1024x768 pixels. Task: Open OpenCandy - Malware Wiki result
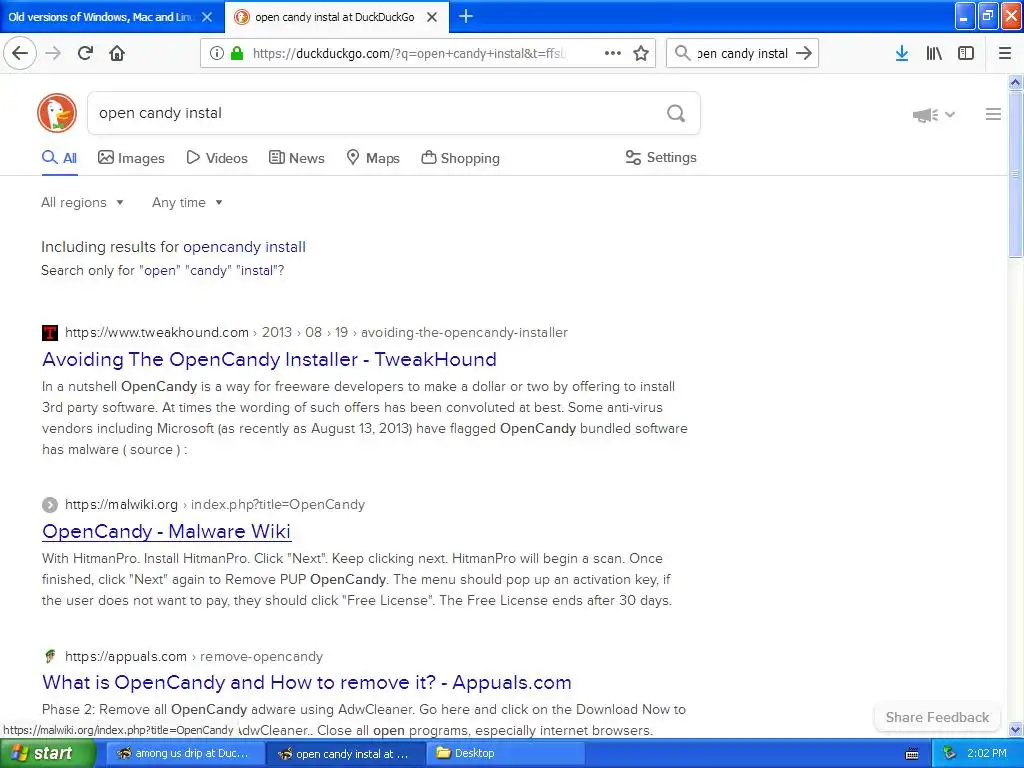[x=167, y=532]
